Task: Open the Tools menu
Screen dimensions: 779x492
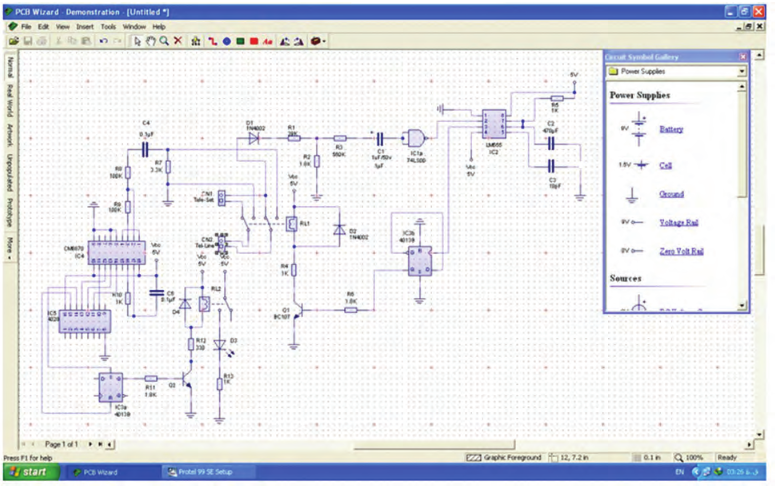Action: pos(108,27)
